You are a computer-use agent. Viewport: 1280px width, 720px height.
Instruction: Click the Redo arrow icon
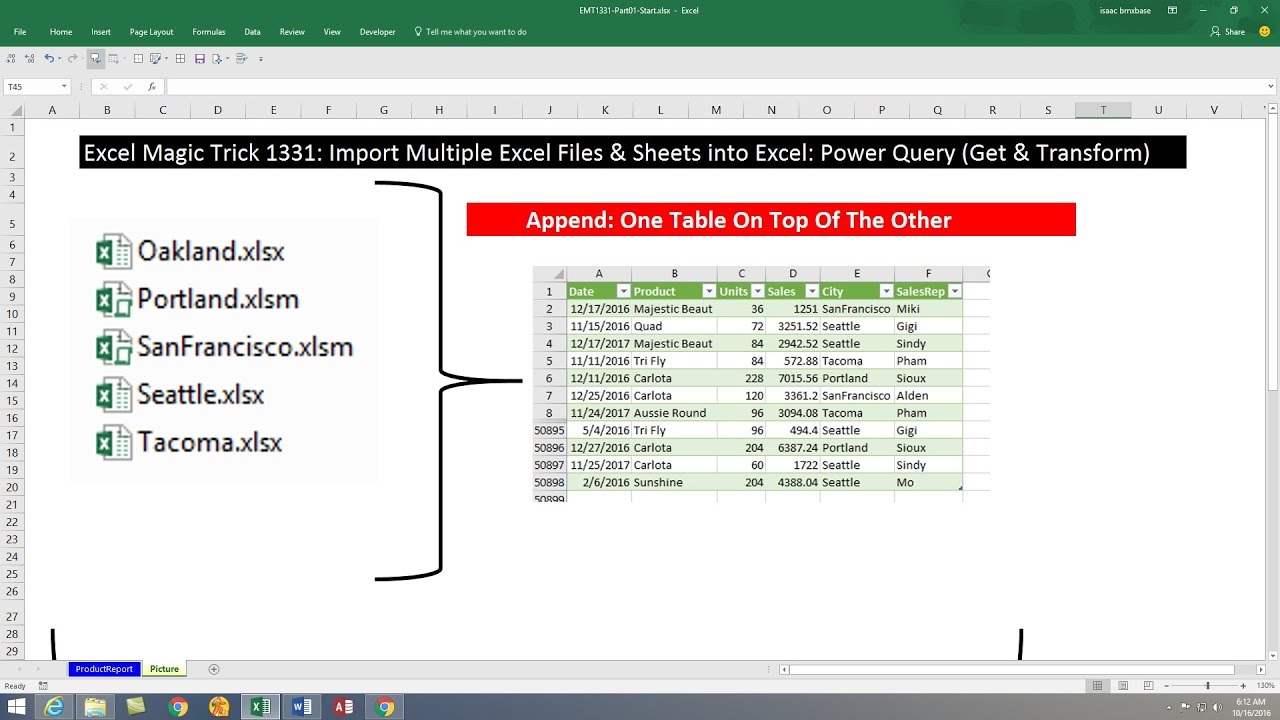point(72,59)
